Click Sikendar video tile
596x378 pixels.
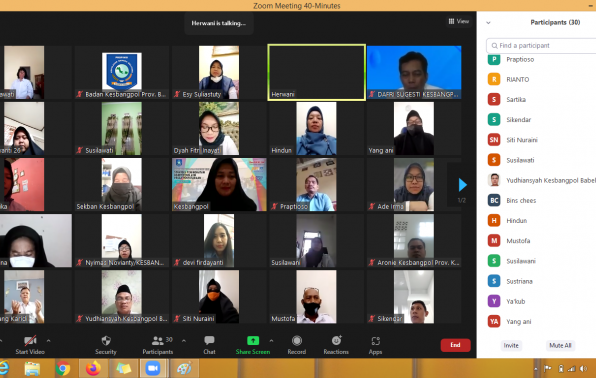[414, 297]
